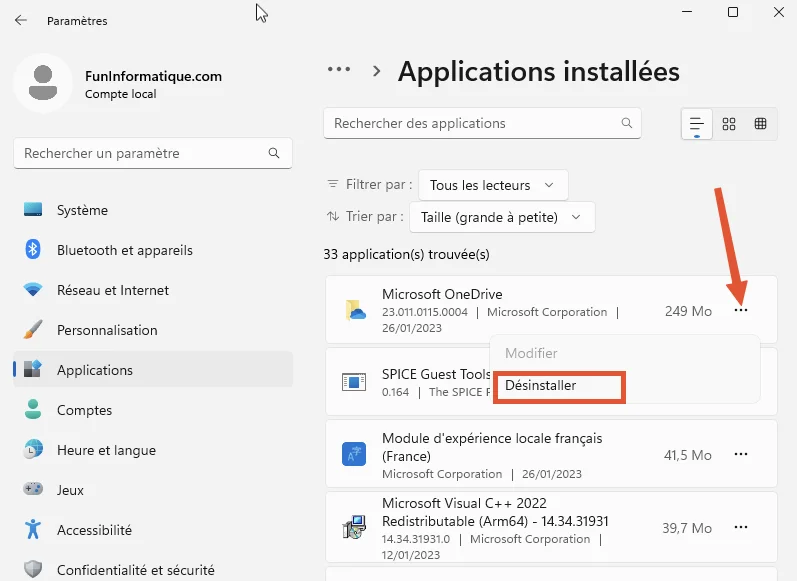Open the Microsoft OneDrive three-dot options
Viewport: 797px width, 581px height.
(x=740, y=311)
